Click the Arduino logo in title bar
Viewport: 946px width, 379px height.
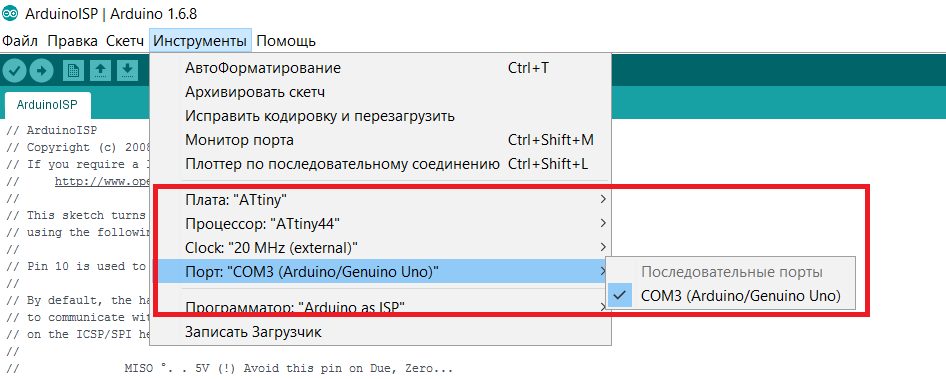[x=11, y=13]
